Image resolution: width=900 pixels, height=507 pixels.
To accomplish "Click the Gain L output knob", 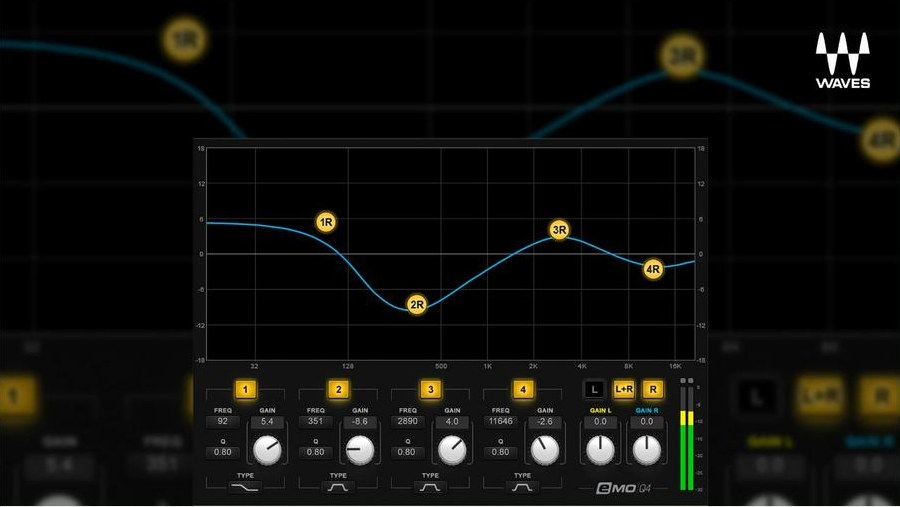I will tap(600, 450).
